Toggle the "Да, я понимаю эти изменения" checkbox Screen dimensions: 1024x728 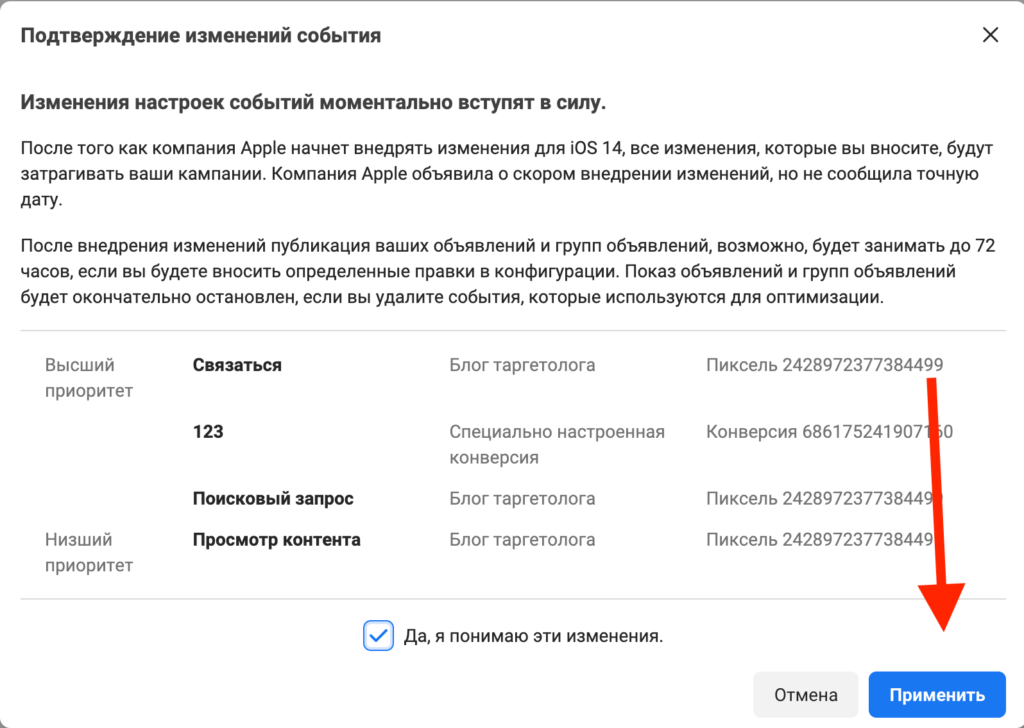click(x=378, y=635)
